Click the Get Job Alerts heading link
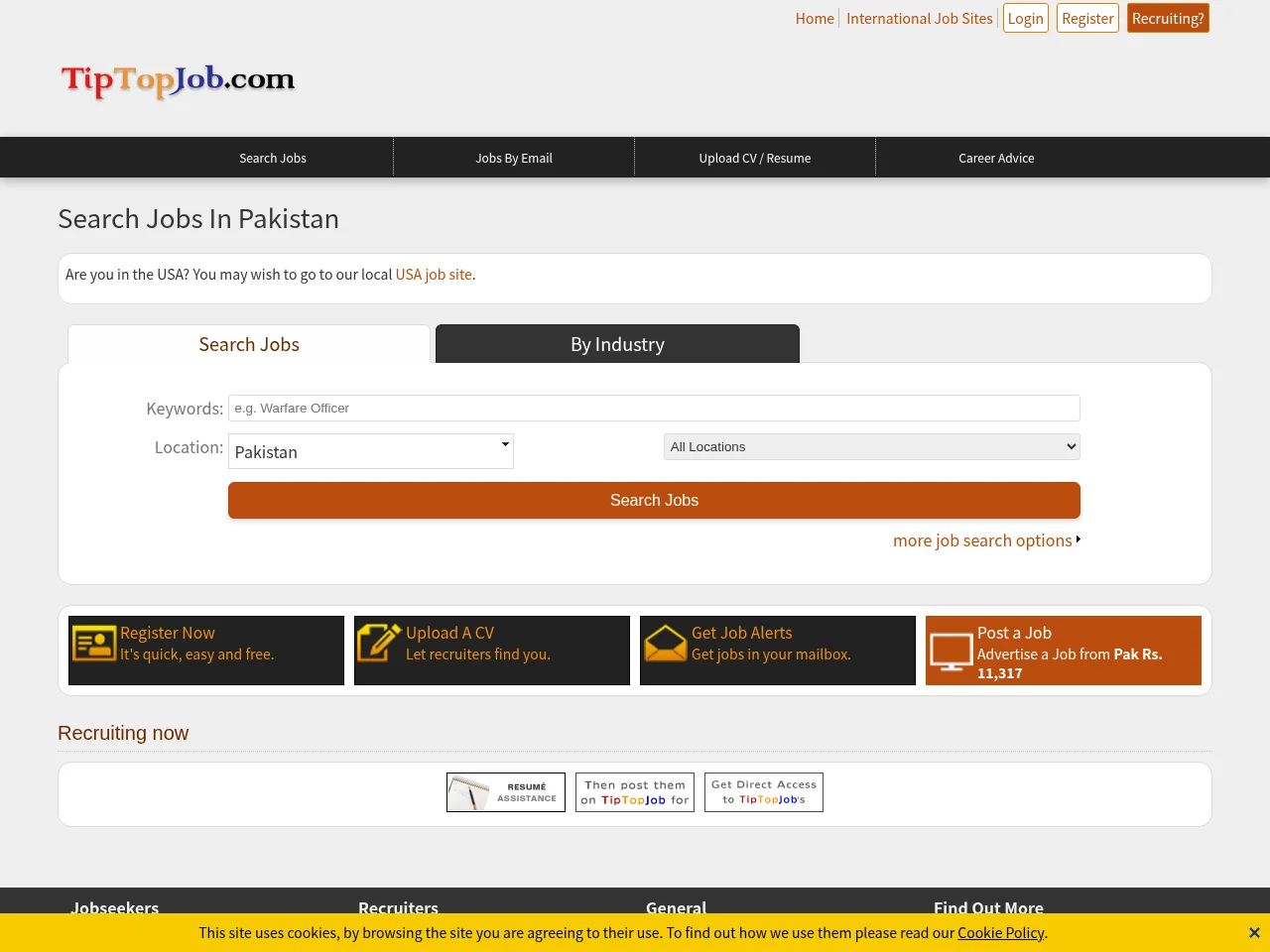Viewport: 1270px width, 952px height. (x=742, y=633)
